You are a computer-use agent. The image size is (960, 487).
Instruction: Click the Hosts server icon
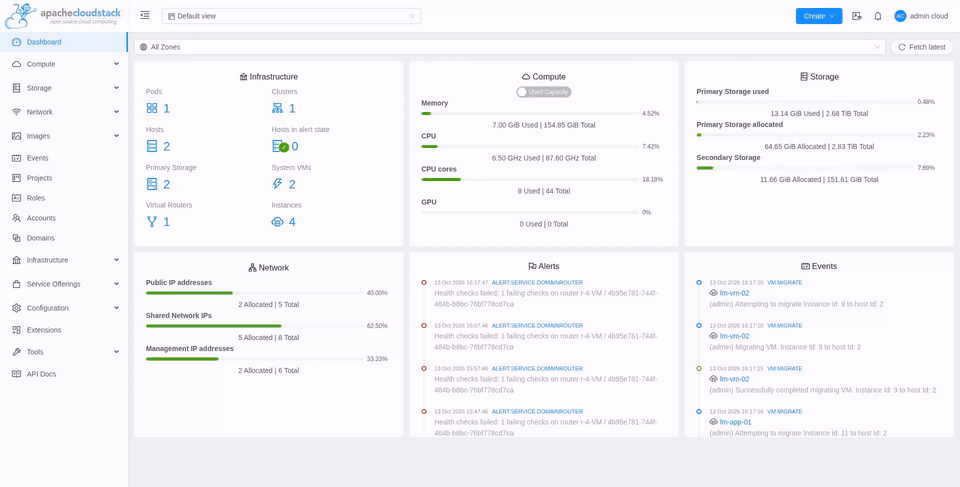pyautogui.click(x=152, y=146)
